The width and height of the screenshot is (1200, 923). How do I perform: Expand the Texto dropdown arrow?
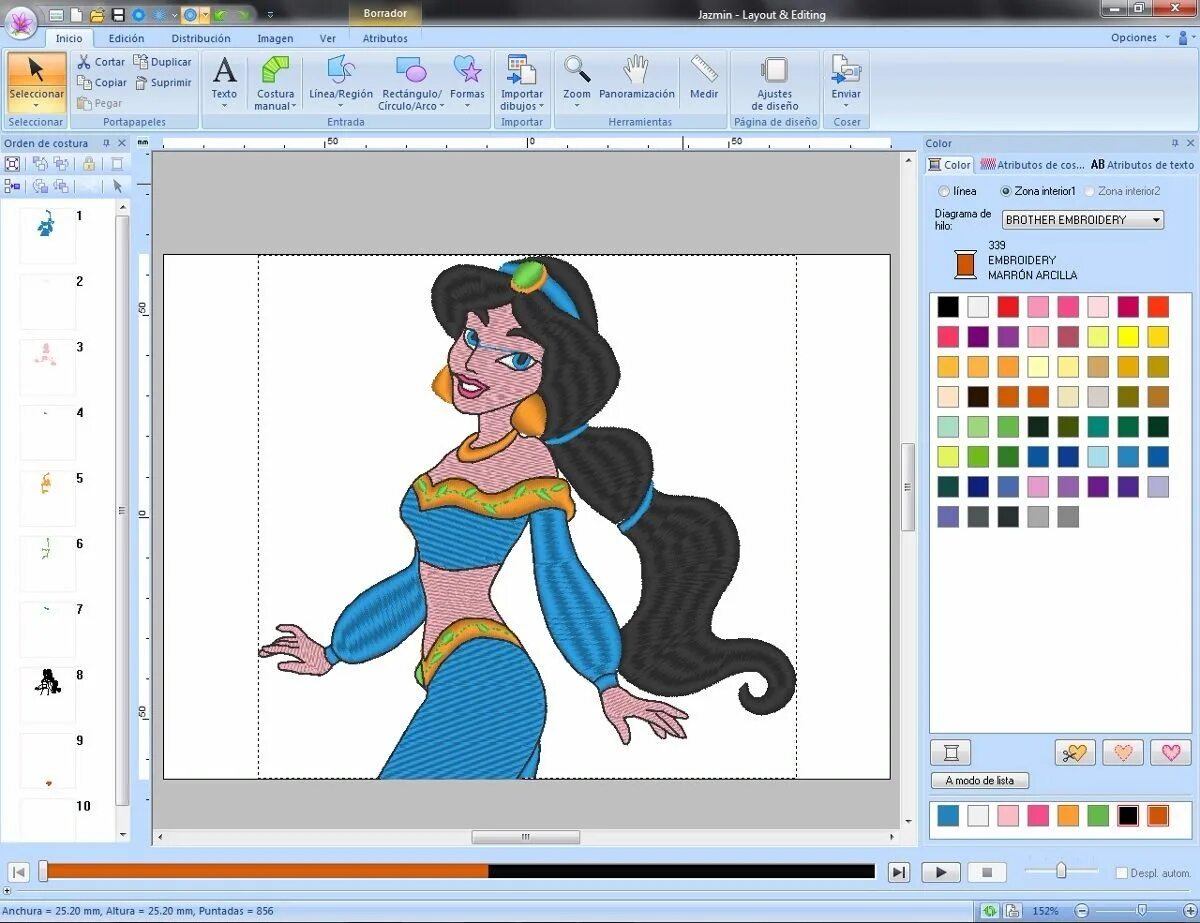[x=224, y=106]
